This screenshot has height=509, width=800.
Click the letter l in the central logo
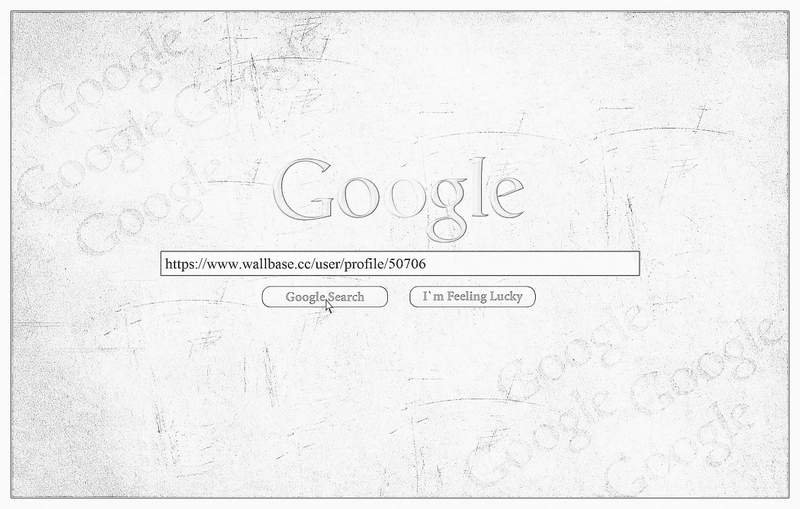[480, 187]
